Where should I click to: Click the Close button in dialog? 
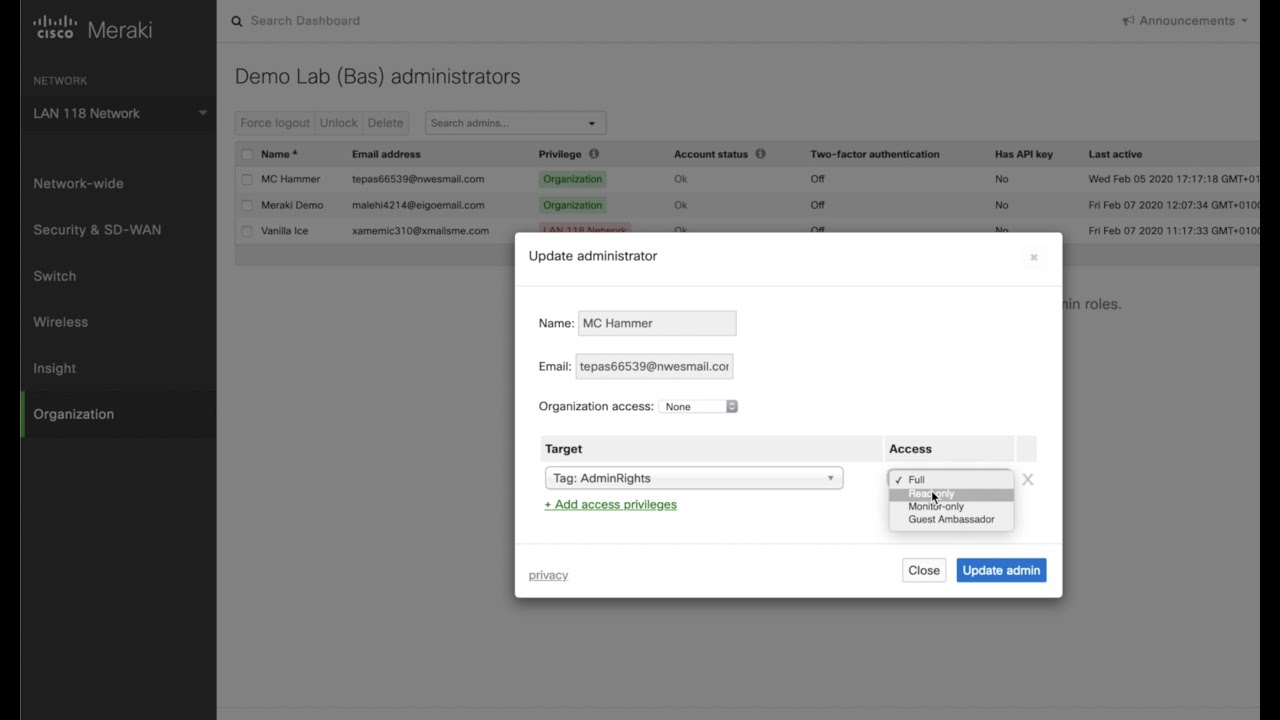[x=924, y=570]
